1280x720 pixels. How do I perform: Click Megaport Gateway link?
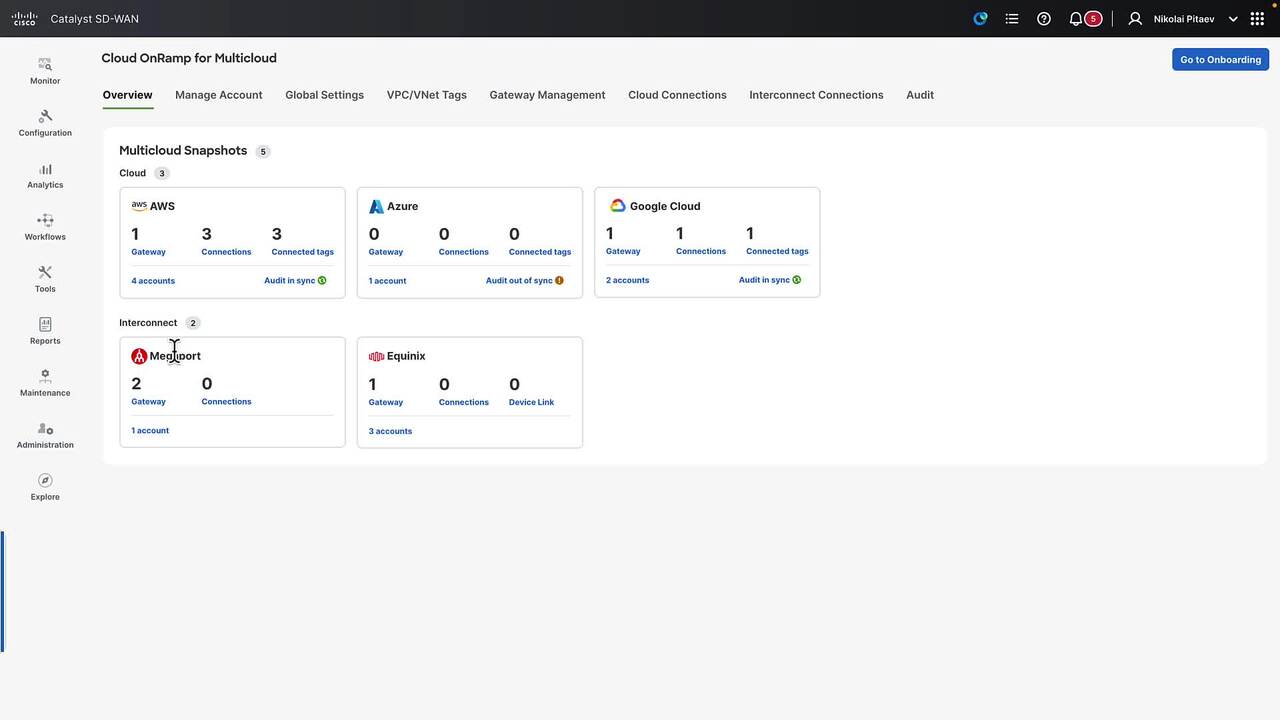point(148,402)
